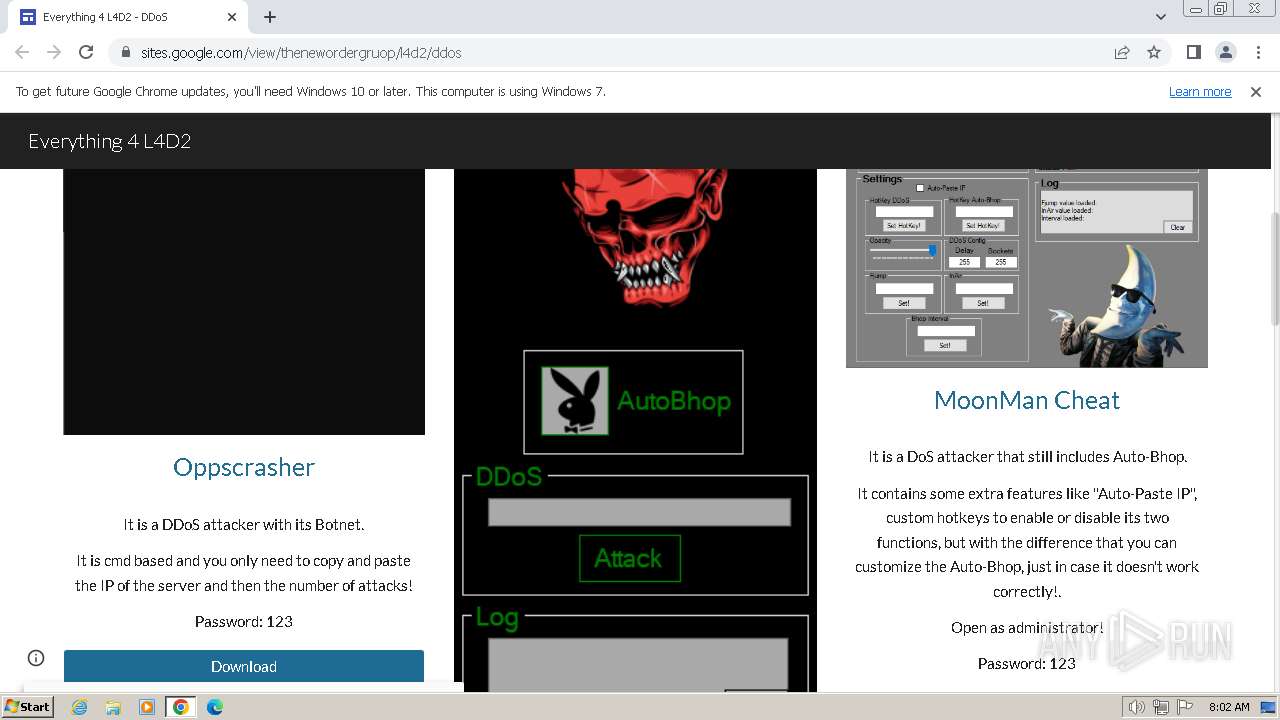
Task: Open volume control in system tray
Action: click(1136, 707)
